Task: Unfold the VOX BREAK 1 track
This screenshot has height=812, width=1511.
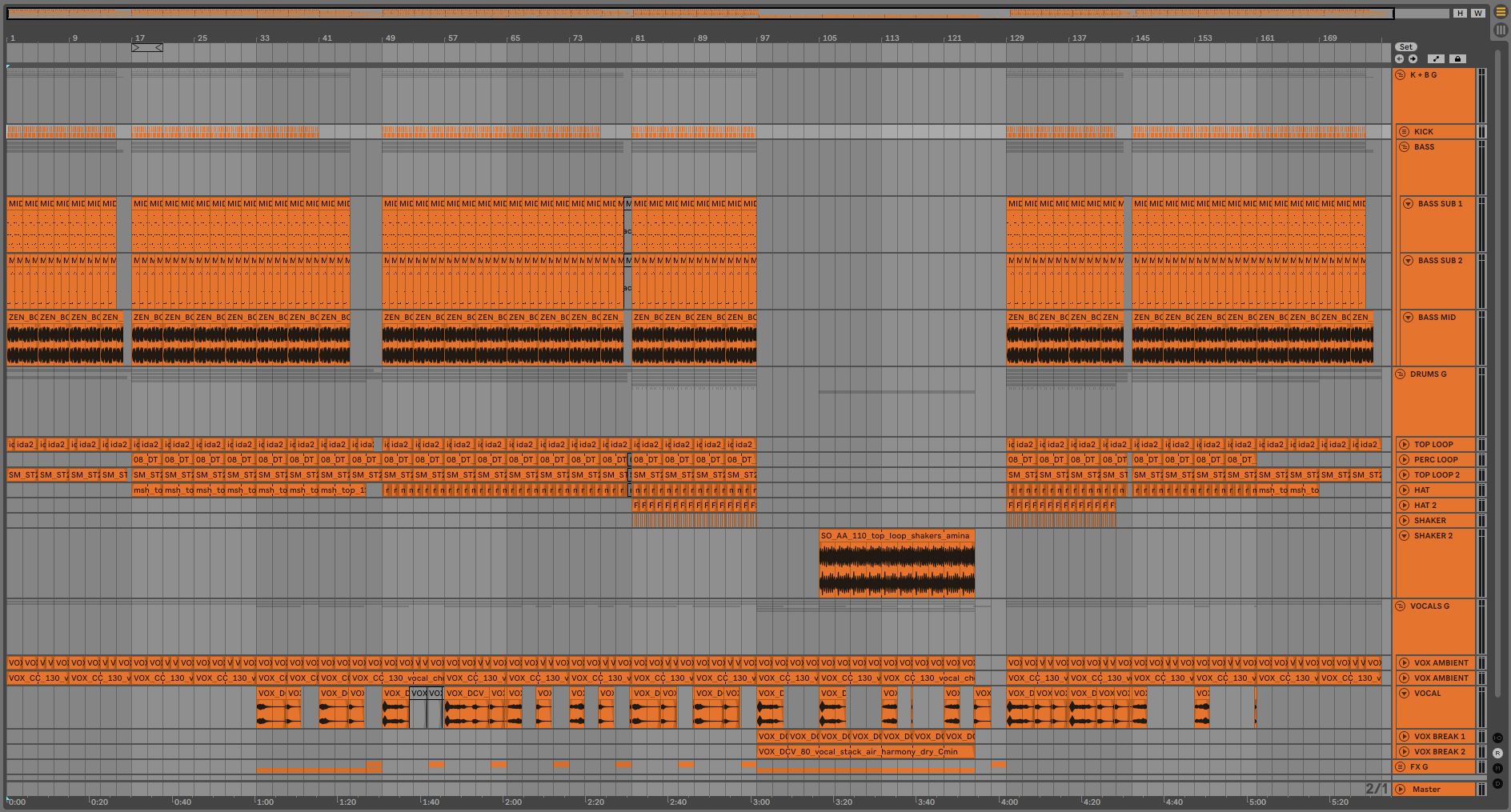Action: 1404,737
